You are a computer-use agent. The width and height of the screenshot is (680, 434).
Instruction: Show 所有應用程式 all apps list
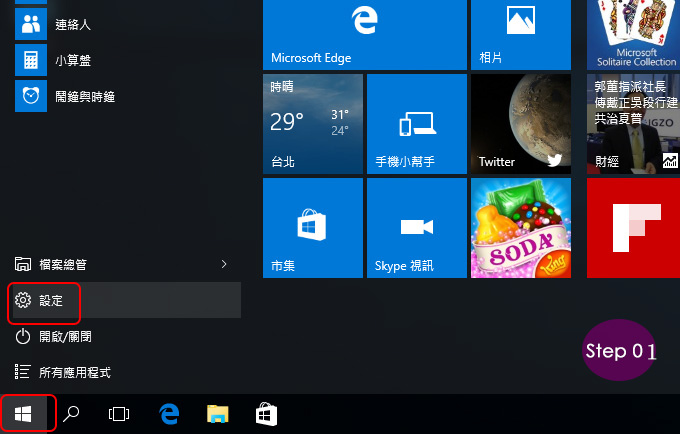(126, 372)
